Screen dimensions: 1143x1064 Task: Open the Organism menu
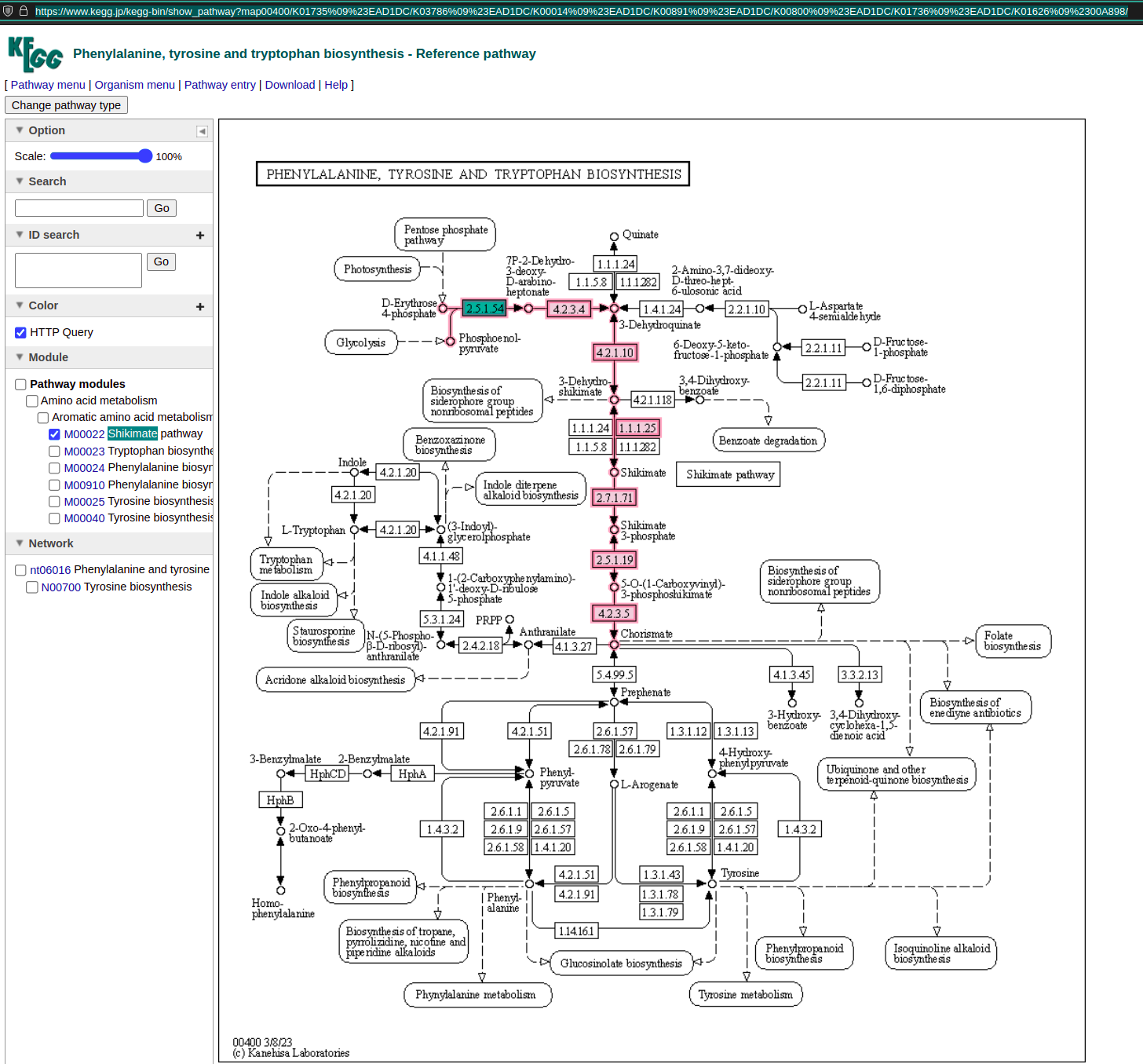point(135,85)
